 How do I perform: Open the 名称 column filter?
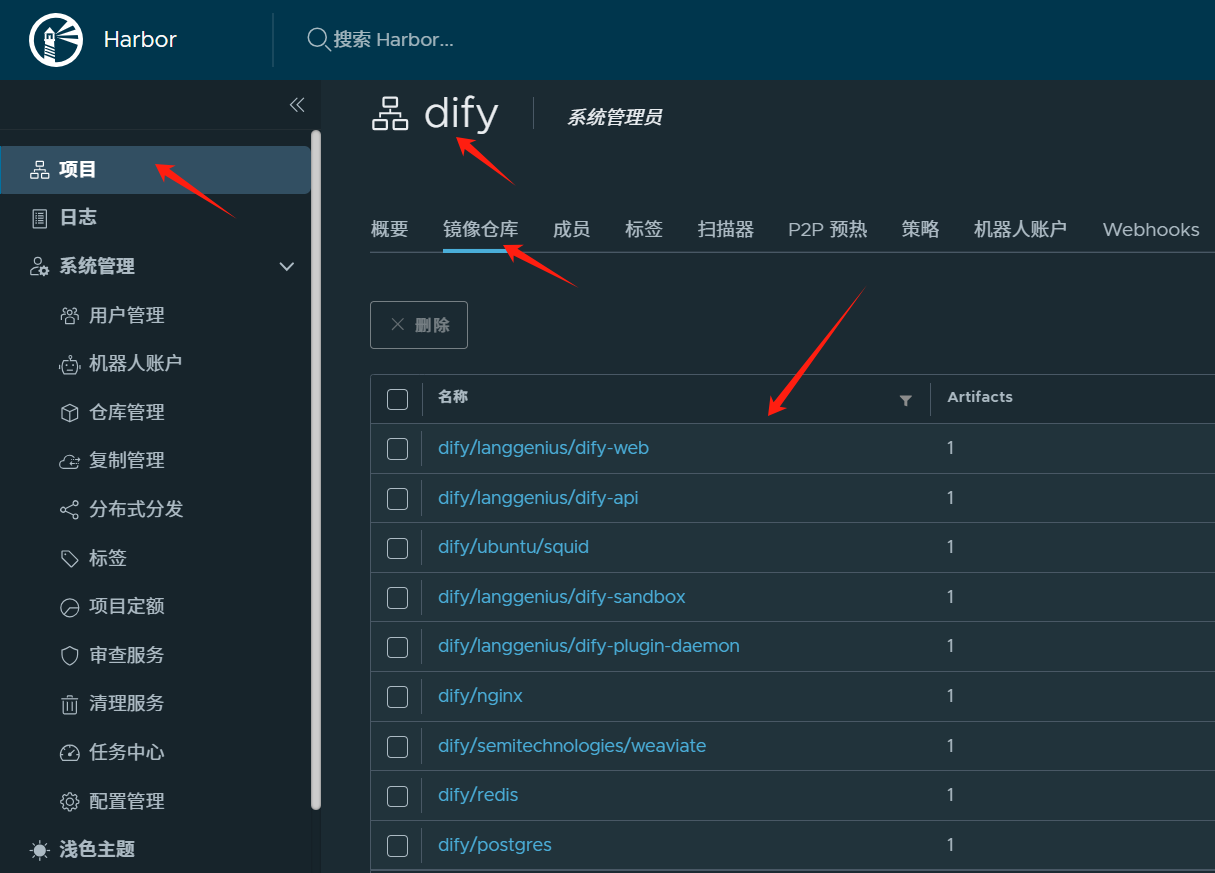pos(906,399)
